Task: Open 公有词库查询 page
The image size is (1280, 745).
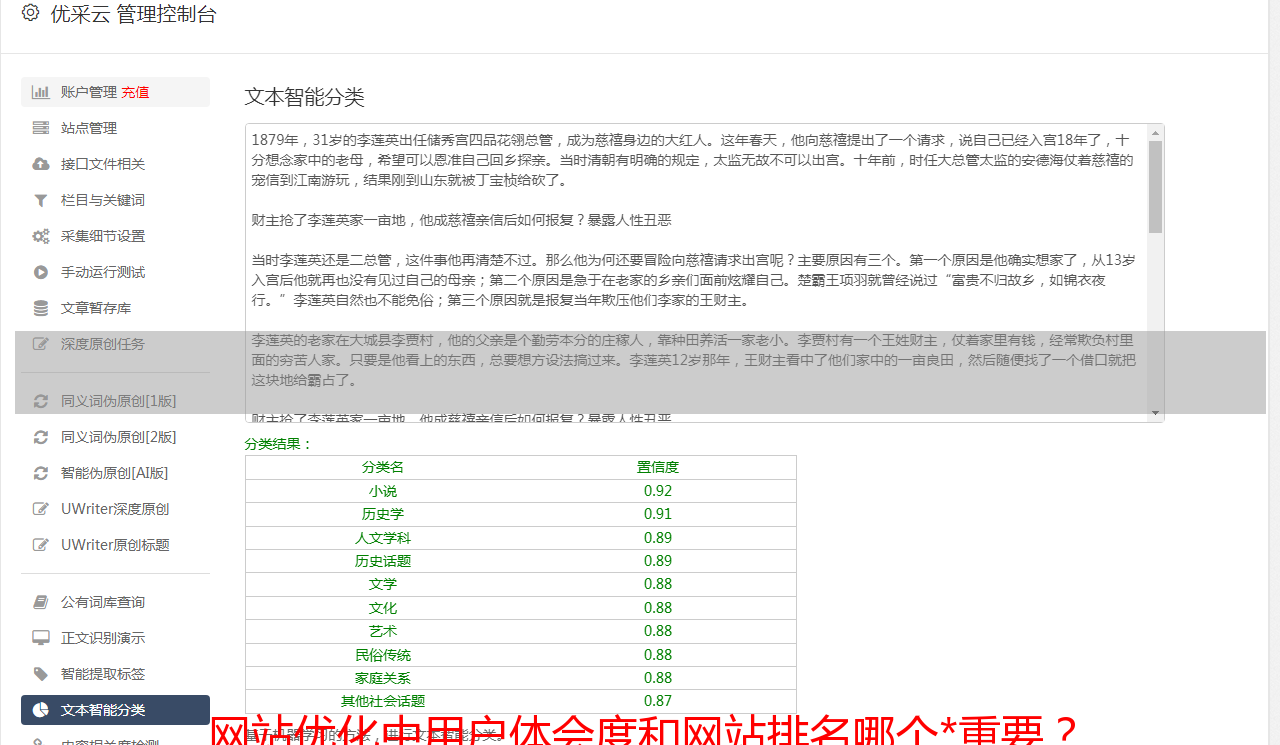Action: tap(115, 602)
